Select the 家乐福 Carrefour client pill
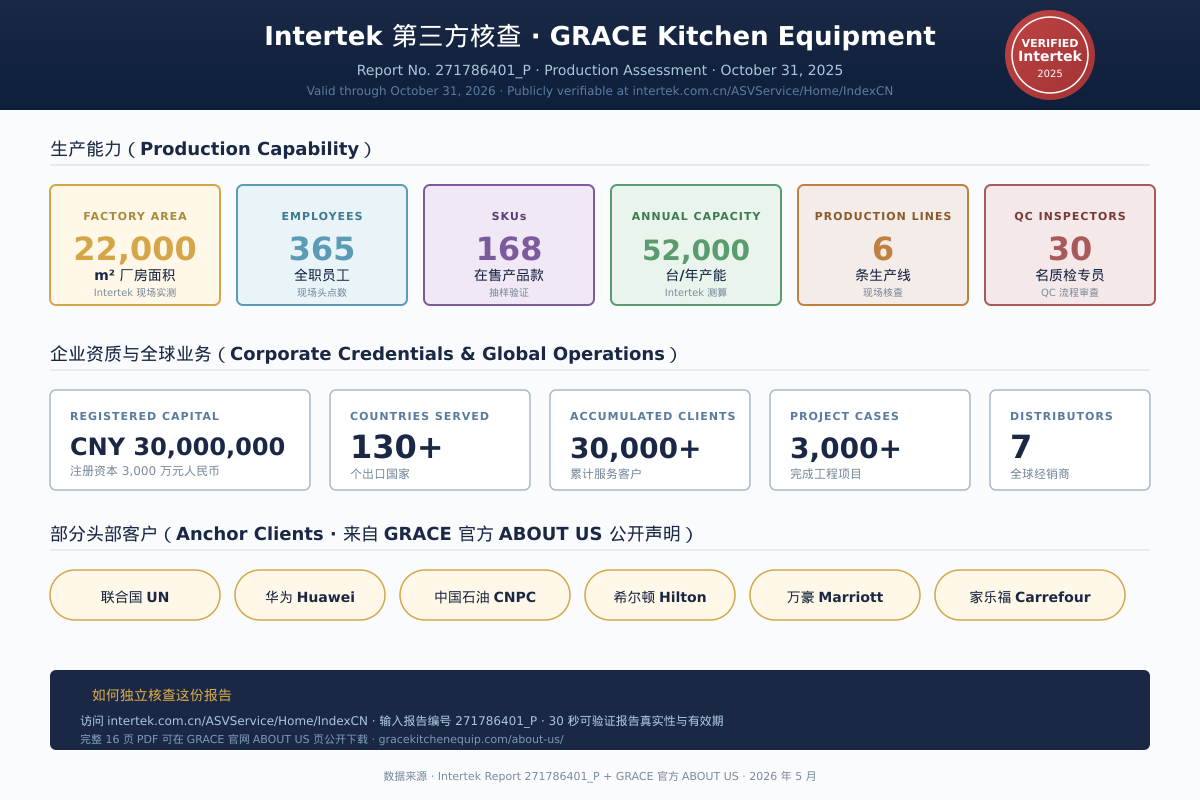1200x800 pixels. pyautogui.click(x=1030, y=595)
